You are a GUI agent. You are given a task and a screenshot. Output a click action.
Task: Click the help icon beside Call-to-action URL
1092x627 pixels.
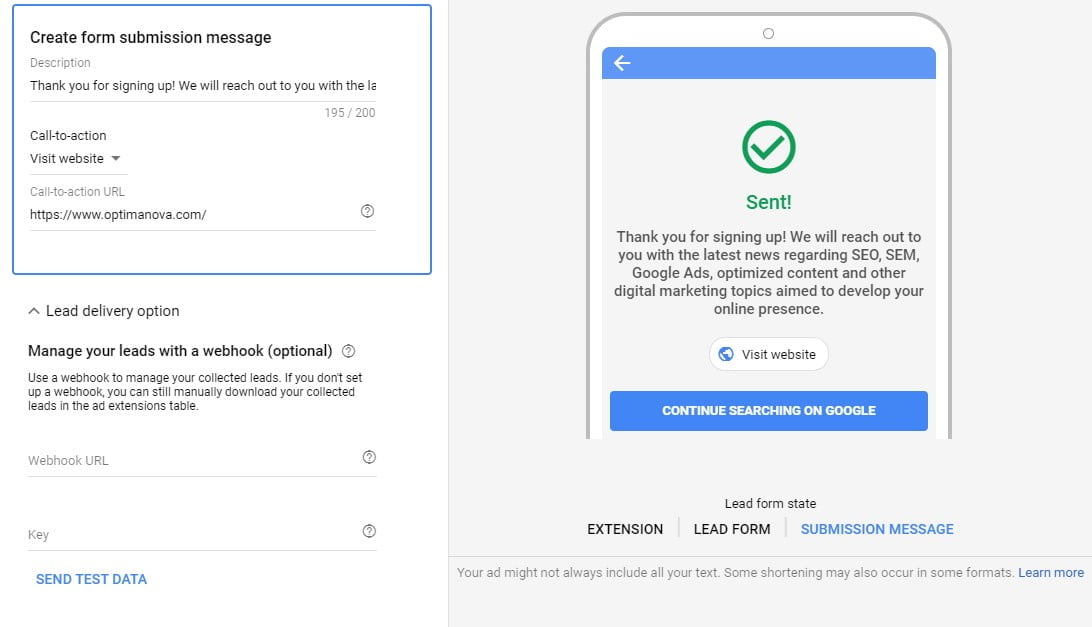[x=367, y=211]
